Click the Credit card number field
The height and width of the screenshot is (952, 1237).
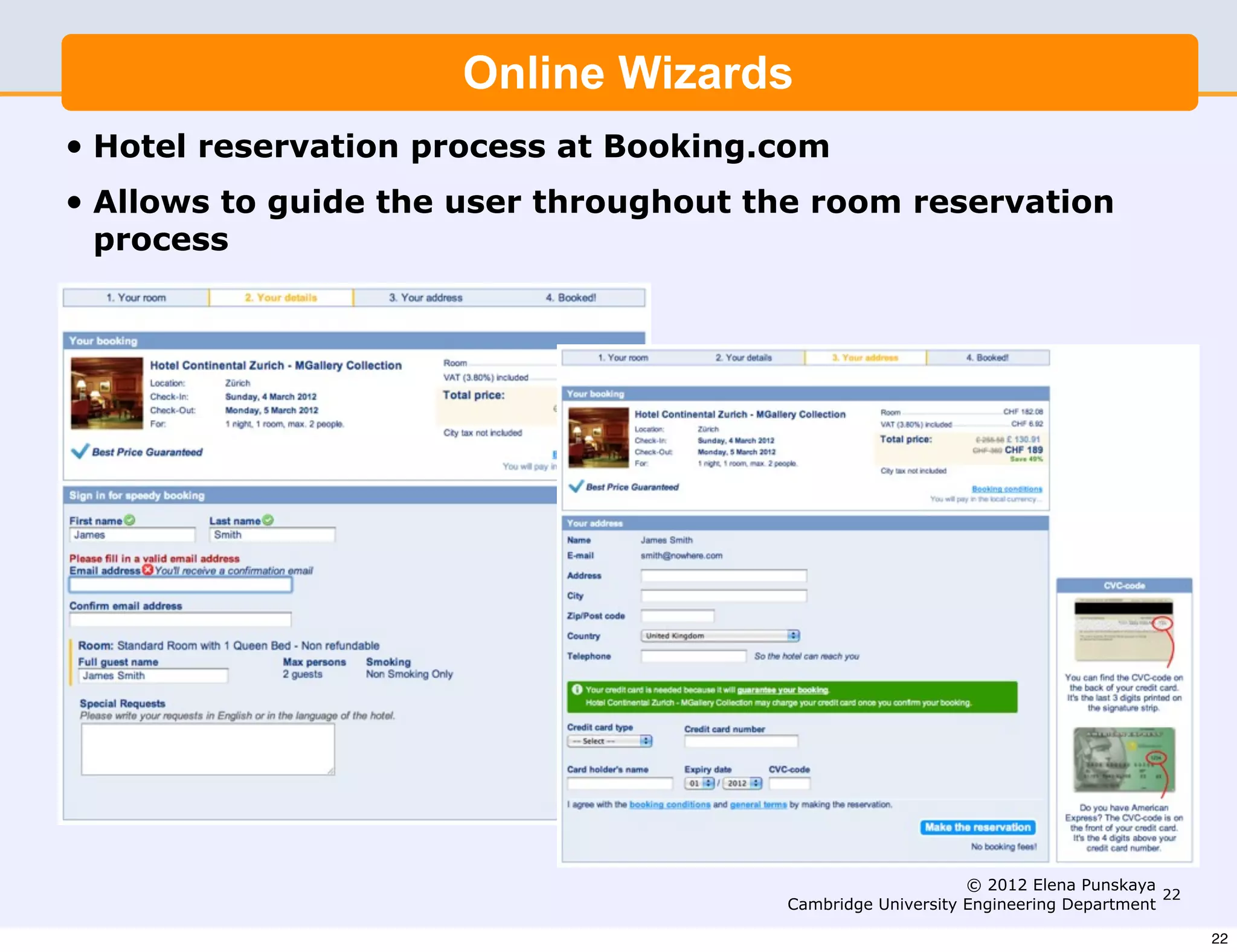pos(741,741)
